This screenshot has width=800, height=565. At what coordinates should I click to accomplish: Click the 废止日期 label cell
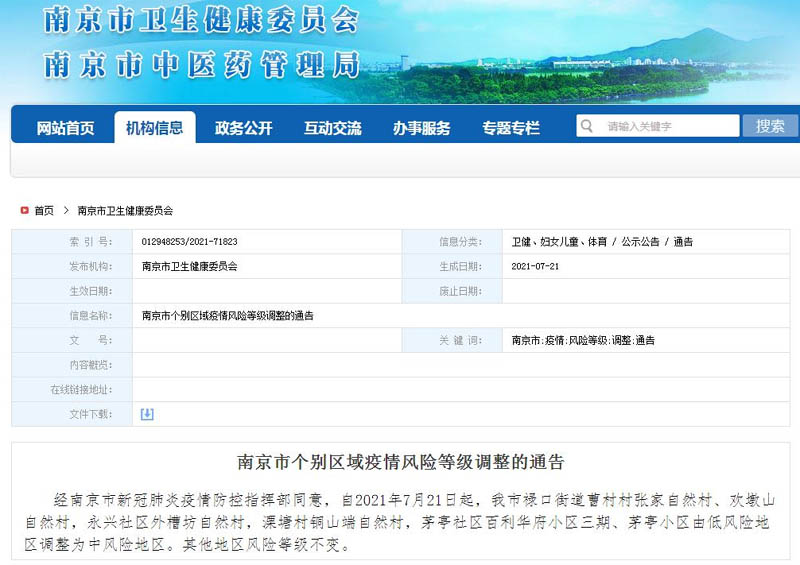(452, 291)
